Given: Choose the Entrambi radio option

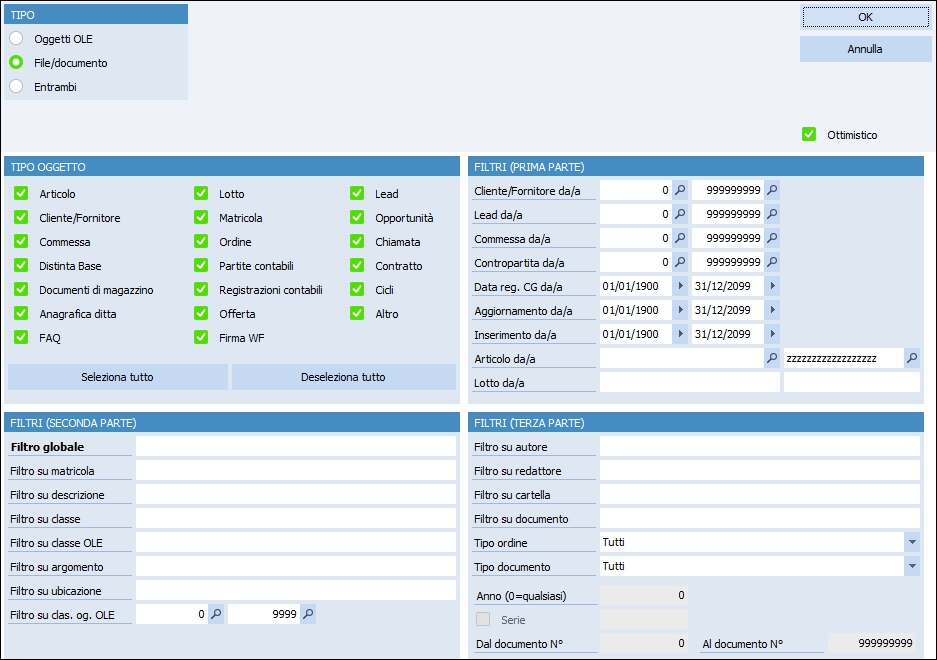Looking at the screenshot, I should [16, 87].
